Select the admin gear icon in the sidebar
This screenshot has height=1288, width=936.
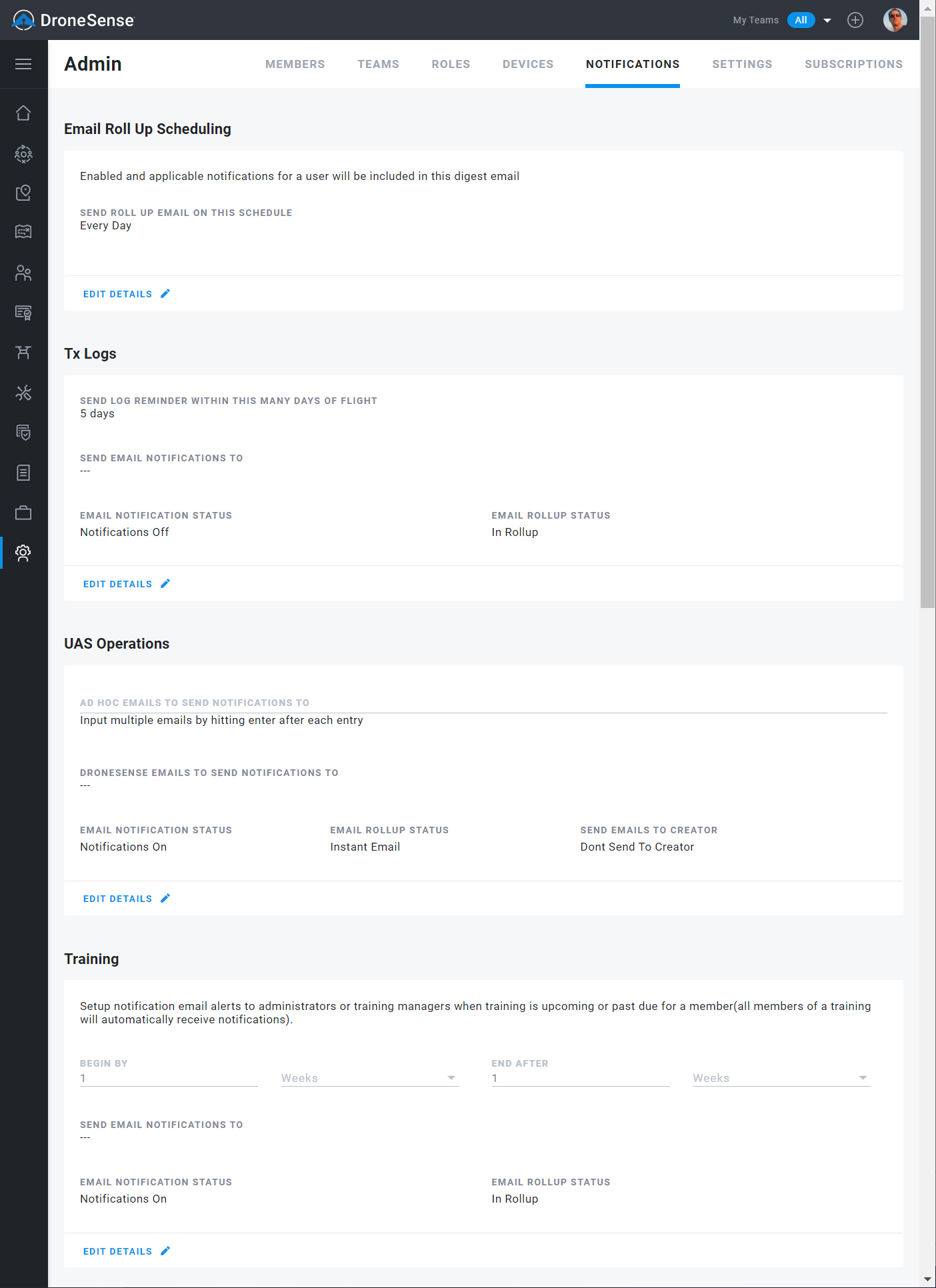[x=23, y=553]
